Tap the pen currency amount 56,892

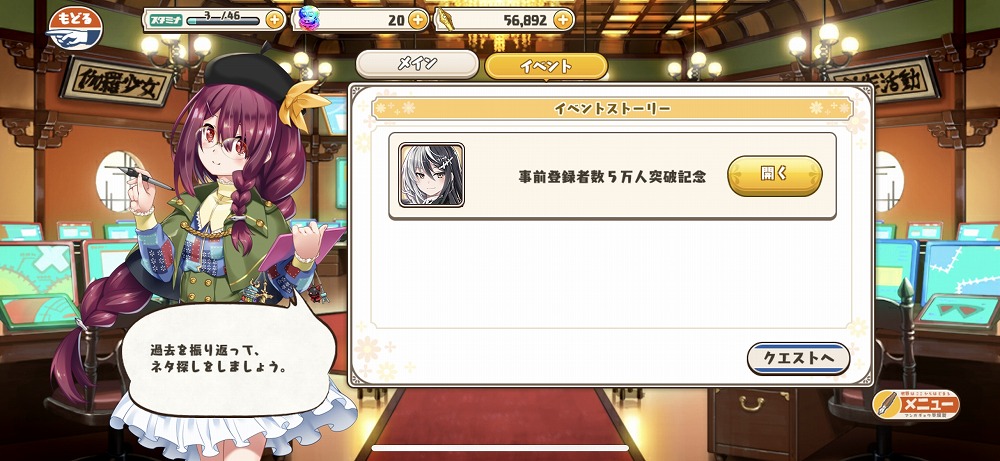525,20
